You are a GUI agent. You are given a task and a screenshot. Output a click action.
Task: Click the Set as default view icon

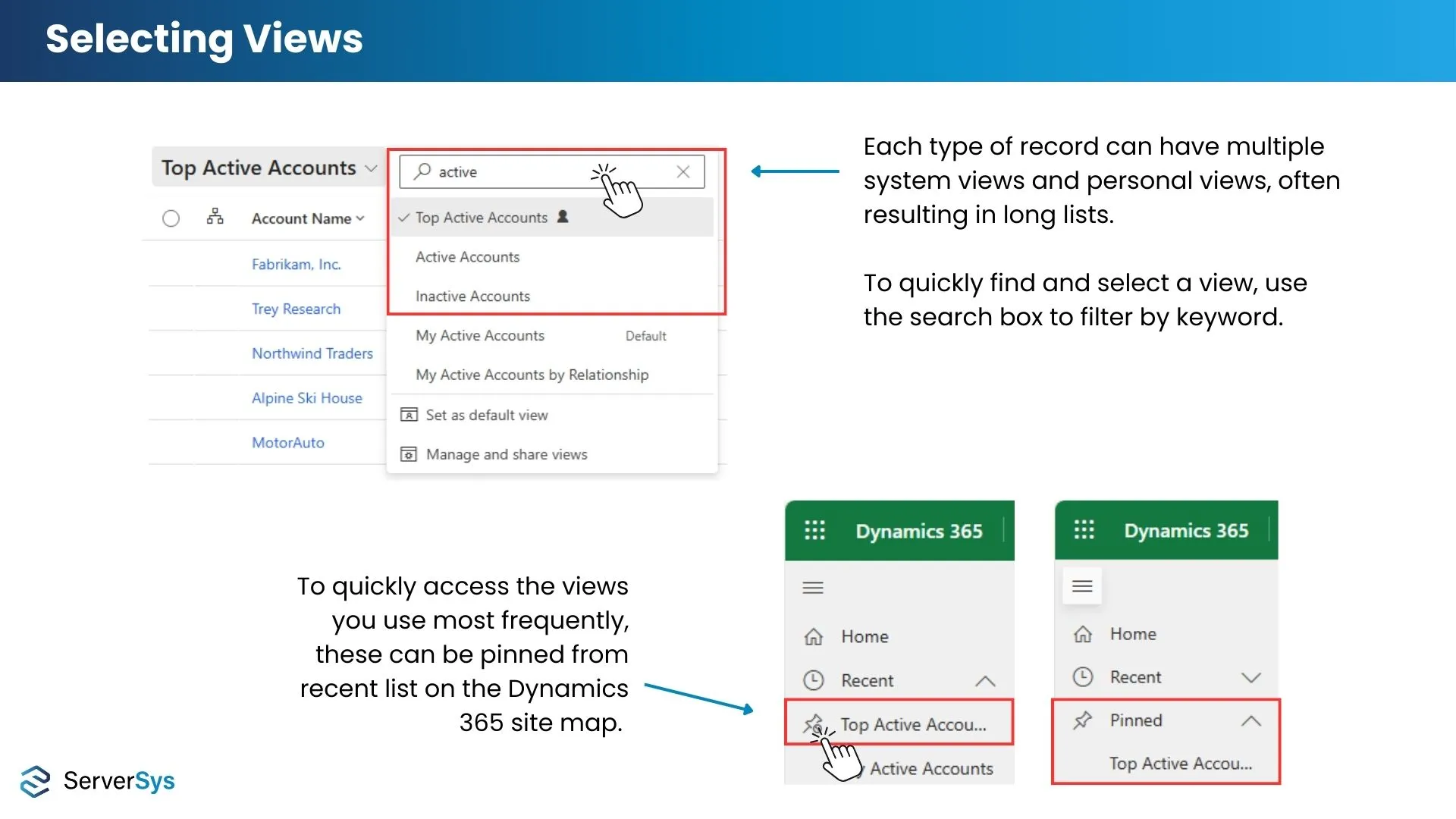(409, 415)
